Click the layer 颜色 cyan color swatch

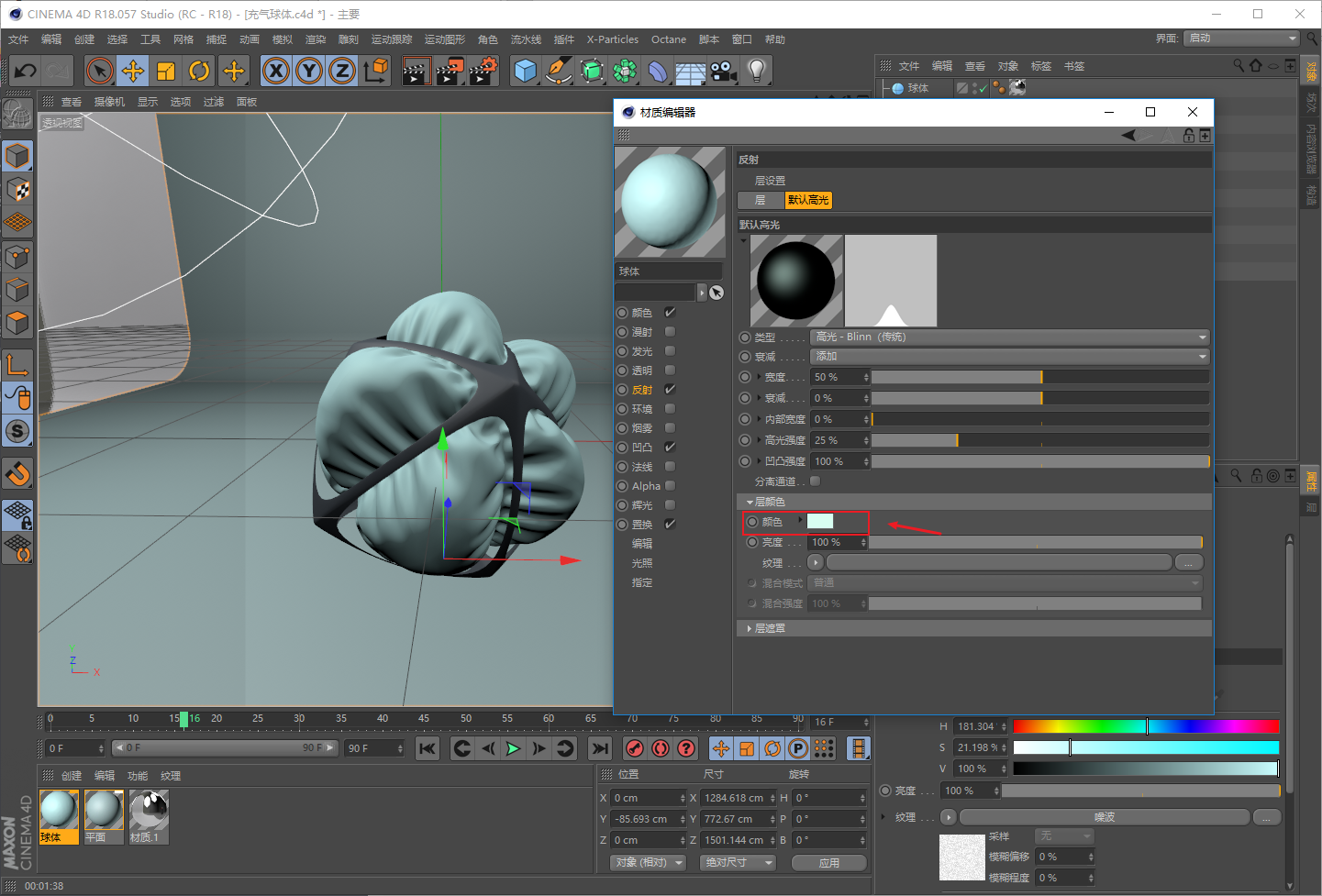pos(820,521)
